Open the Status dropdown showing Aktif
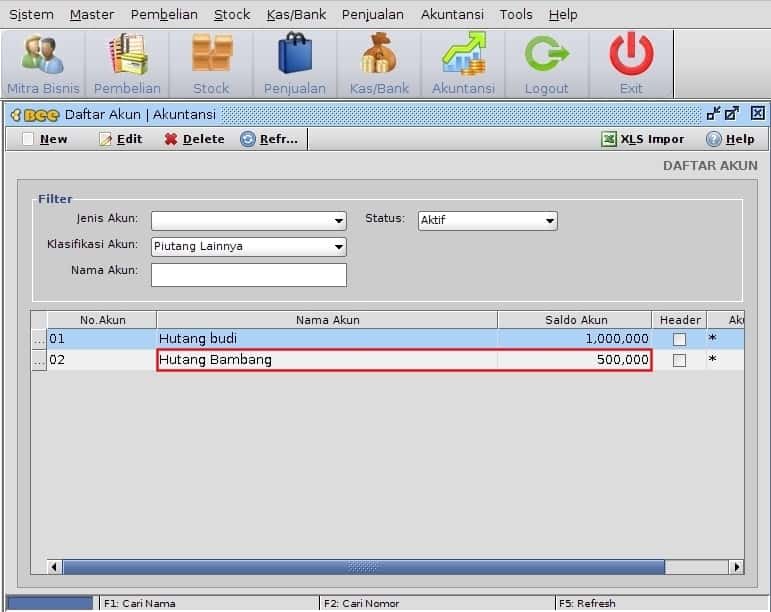Image resolution: width=771 pixels, height=612 pixels. pyautogui.click(x=487, y=221)
